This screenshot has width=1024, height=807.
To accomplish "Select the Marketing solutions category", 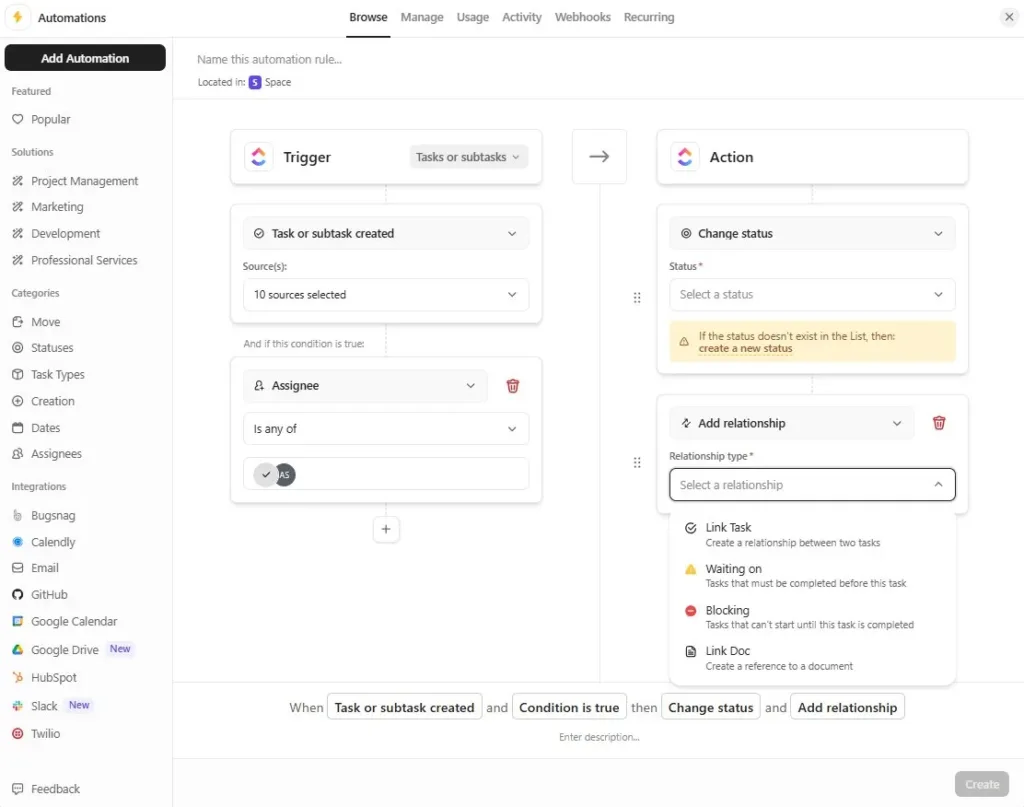I will (x=48, y=207).
